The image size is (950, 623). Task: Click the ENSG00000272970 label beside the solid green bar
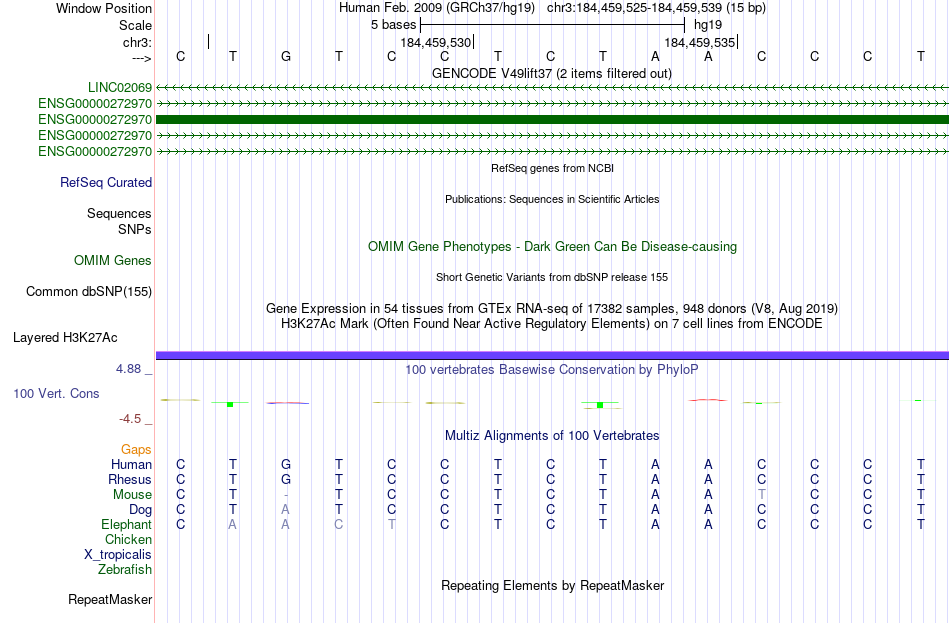(95, 119)
